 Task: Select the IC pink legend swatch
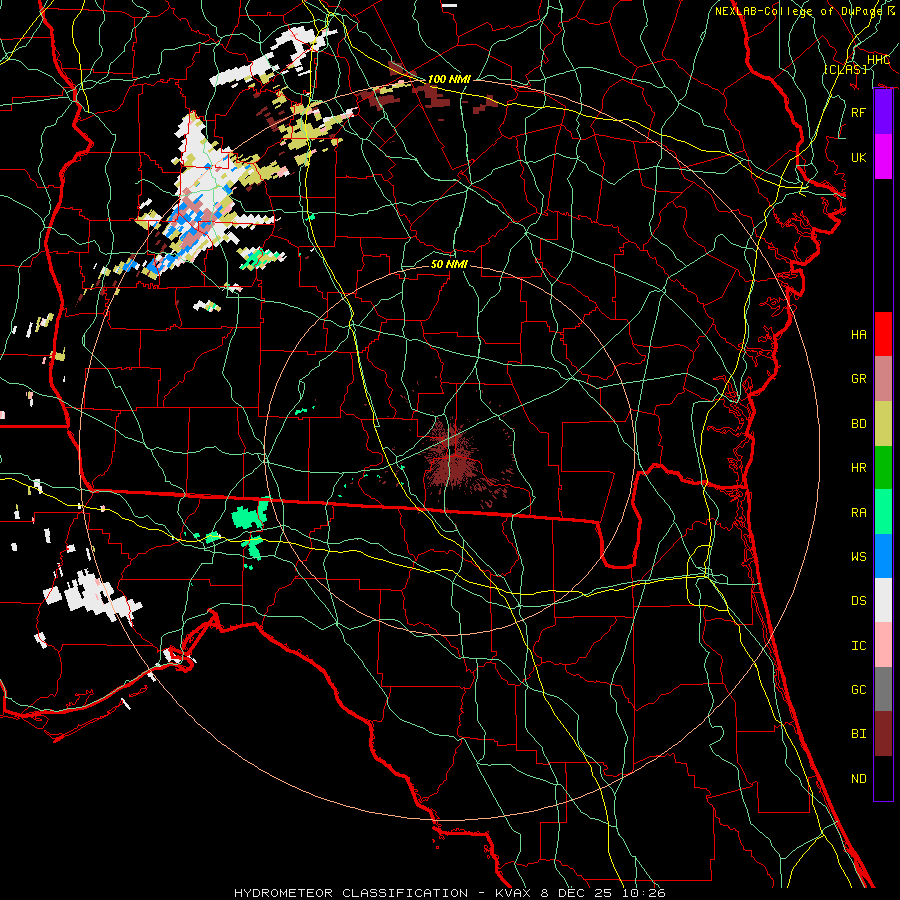(883, 645)
